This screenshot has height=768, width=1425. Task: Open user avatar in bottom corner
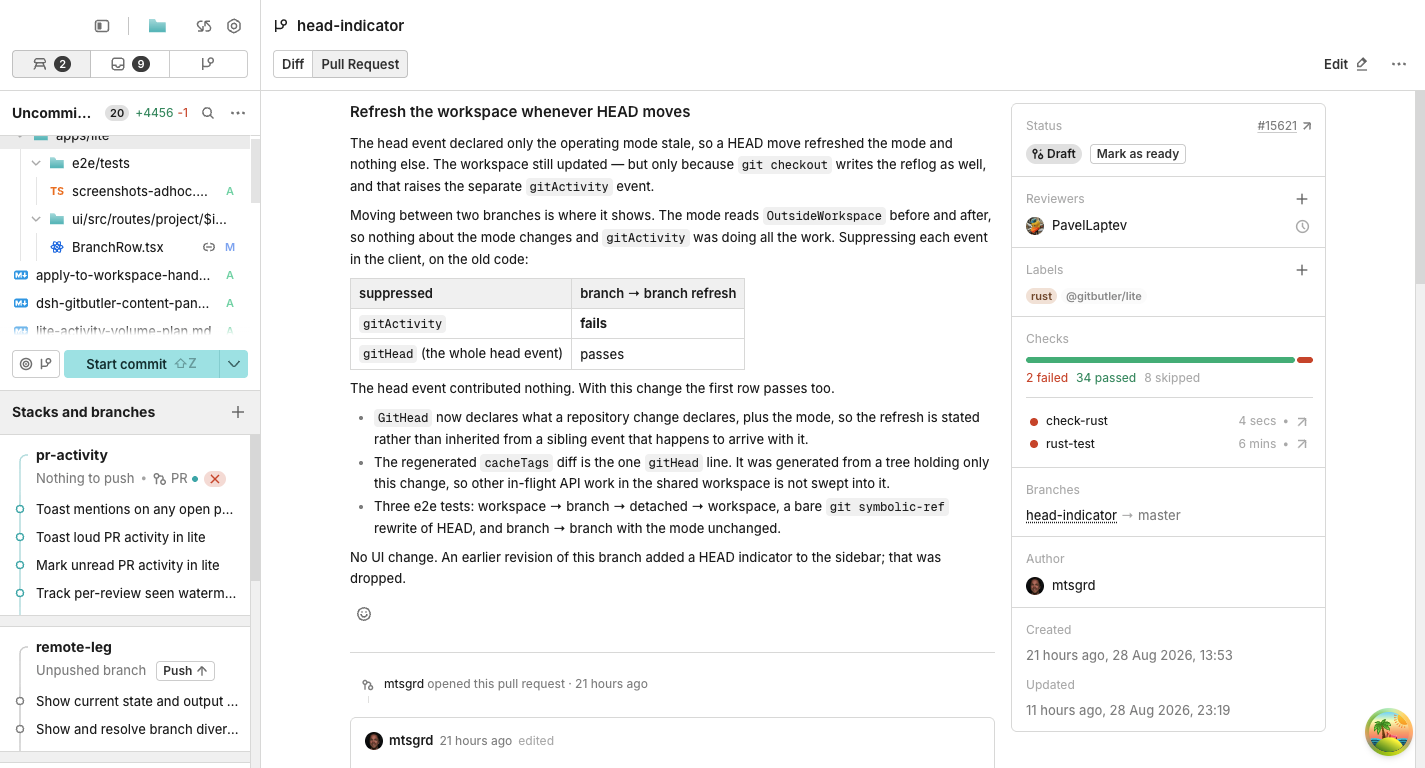pos(1389,733)
